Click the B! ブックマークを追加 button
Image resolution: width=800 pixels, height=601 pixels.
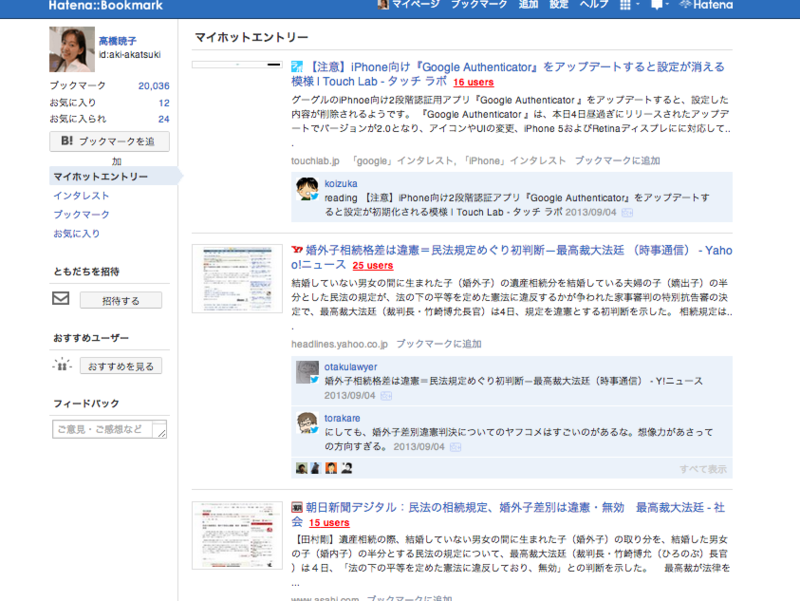[109, 141]
